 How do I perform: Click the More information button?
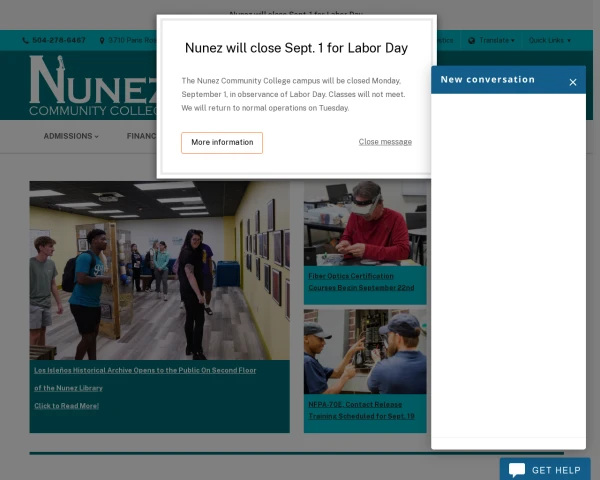click(x=222, y=142)
